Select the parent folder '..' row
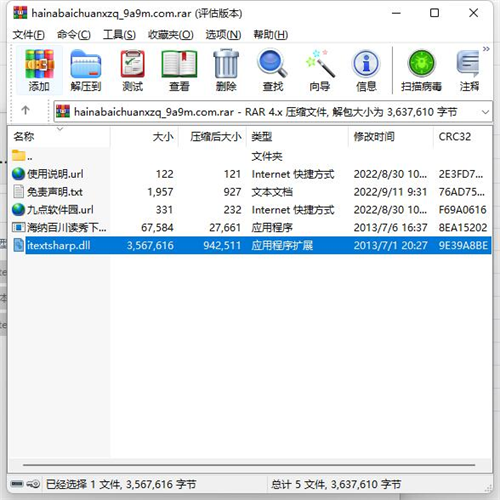The height and width of the screenshot is (500, 500). (250, 156)
